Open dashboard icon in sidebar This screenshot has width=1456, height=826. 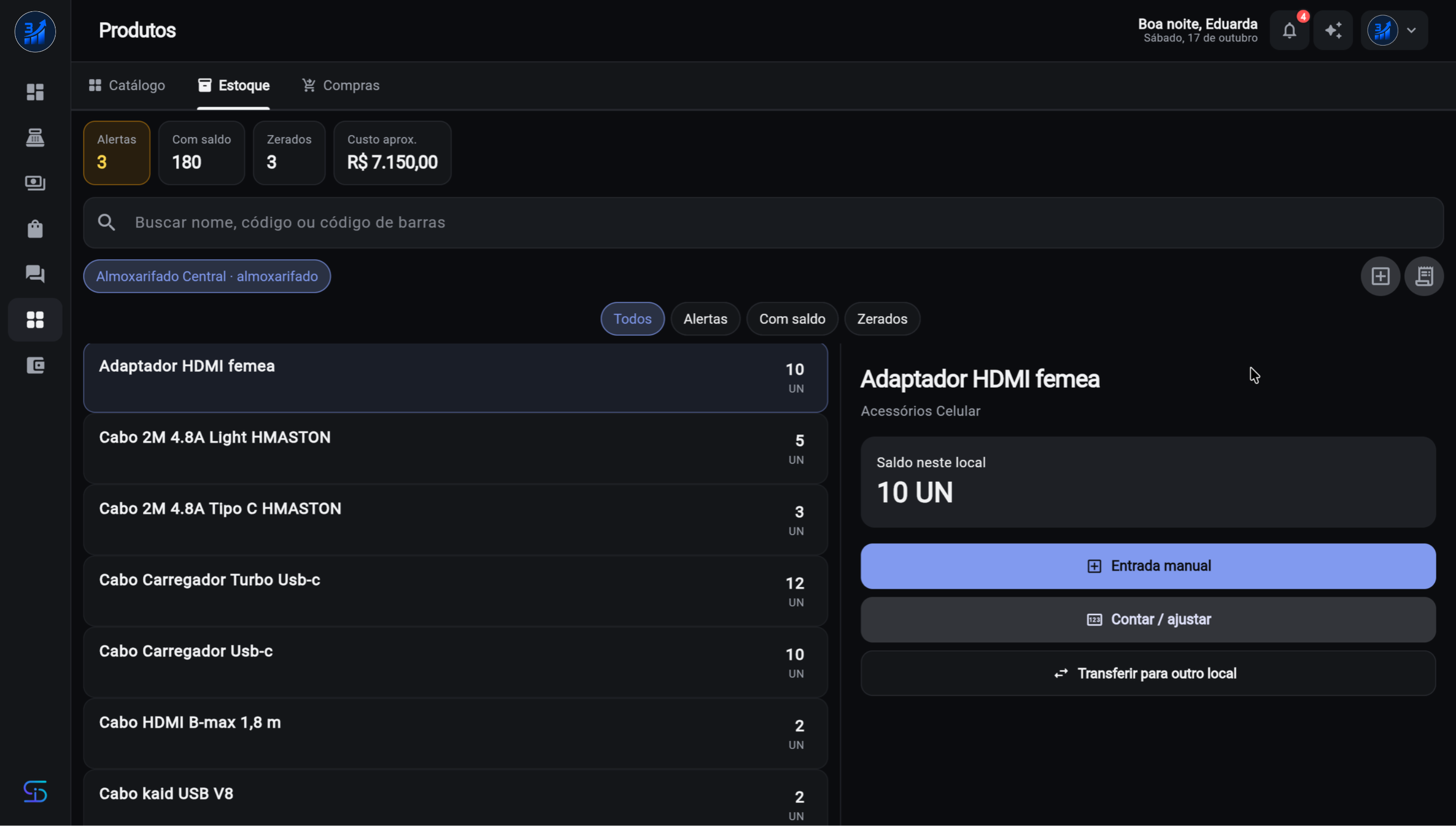click(x=35, y=92)
